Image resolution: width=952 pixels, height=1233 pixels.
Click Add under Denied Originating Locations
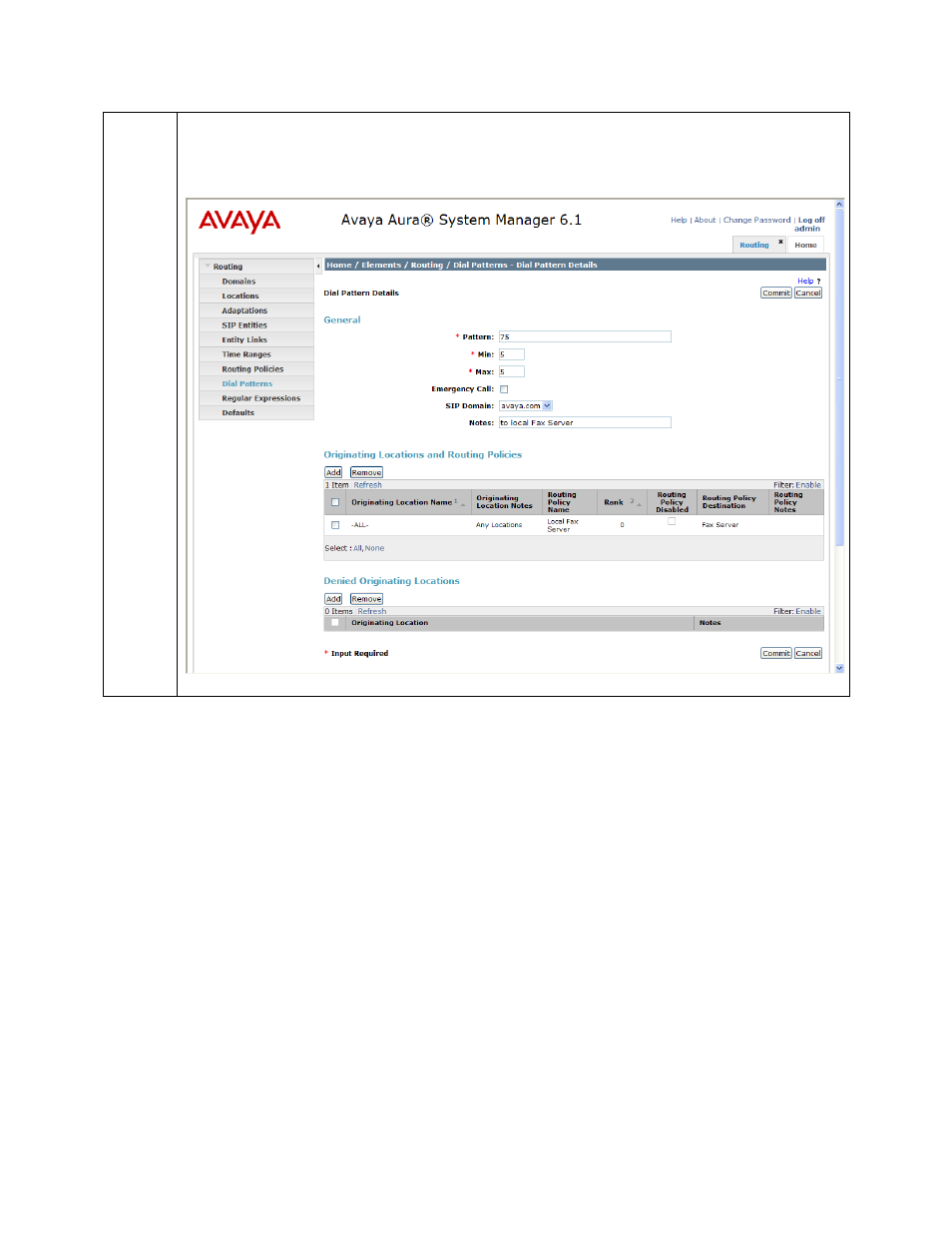[333, 600]
